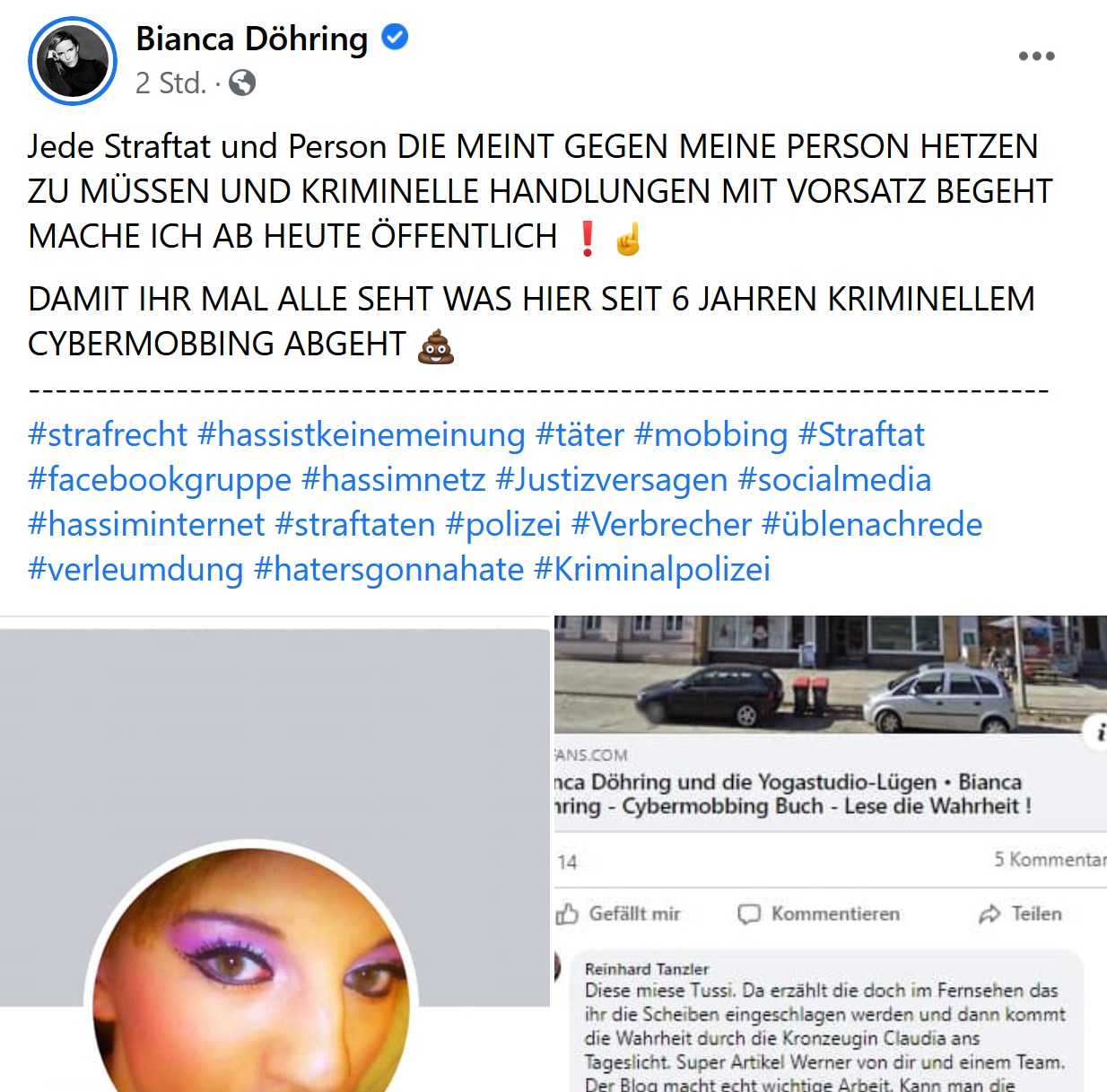Screen dimensions: 1107x1092
Task: Click the info icon on street photo
Action: click(x=1099, y=732)
